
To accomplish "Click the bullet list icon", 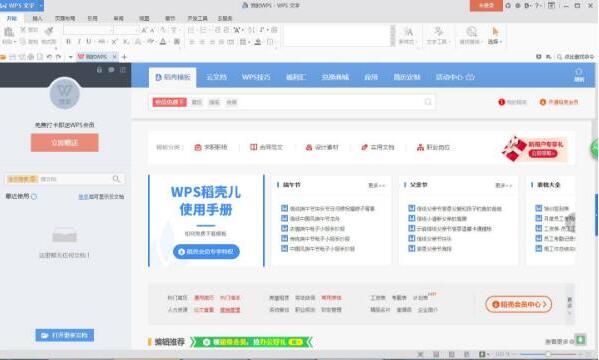I will click(192, 30).
